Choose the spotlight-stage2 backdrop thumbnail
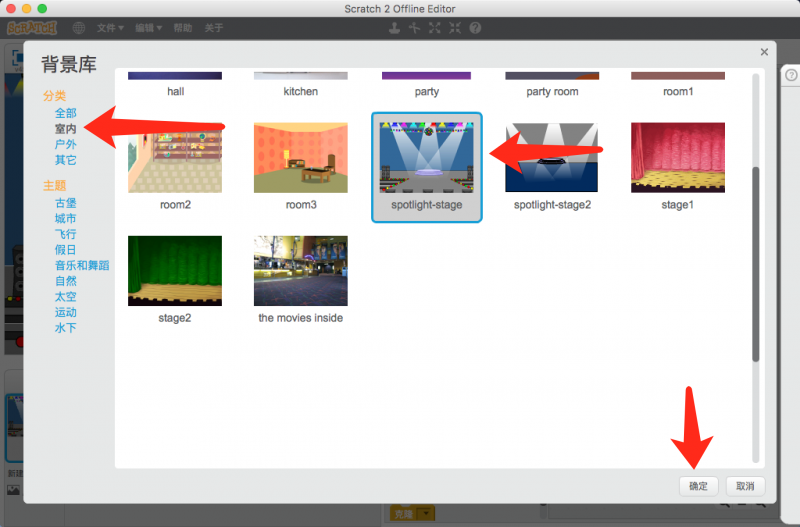The image size is (800, 527). coord(552,158)
